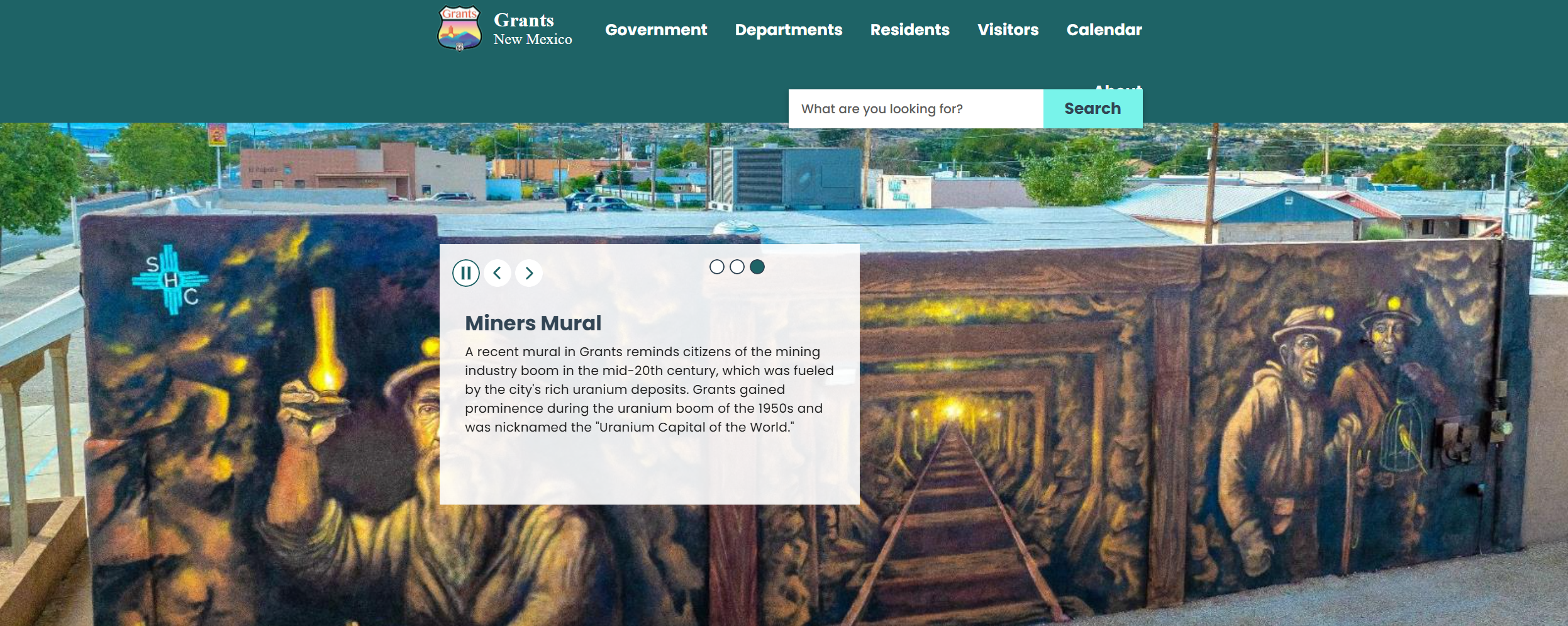Open the Government menu
Image resolution: width=1568 pixels, height=626 pixels.
[x=656, y=30]
